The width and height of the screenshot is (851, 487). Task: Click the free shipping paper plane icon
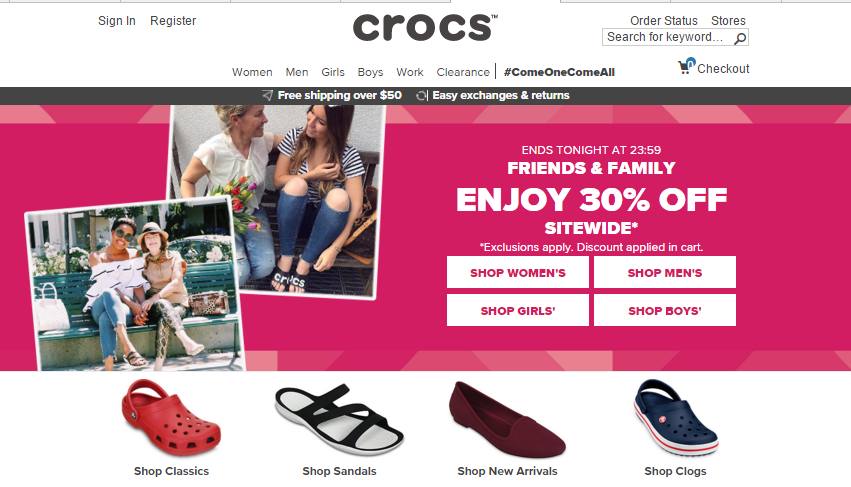(x=268, y=96)
